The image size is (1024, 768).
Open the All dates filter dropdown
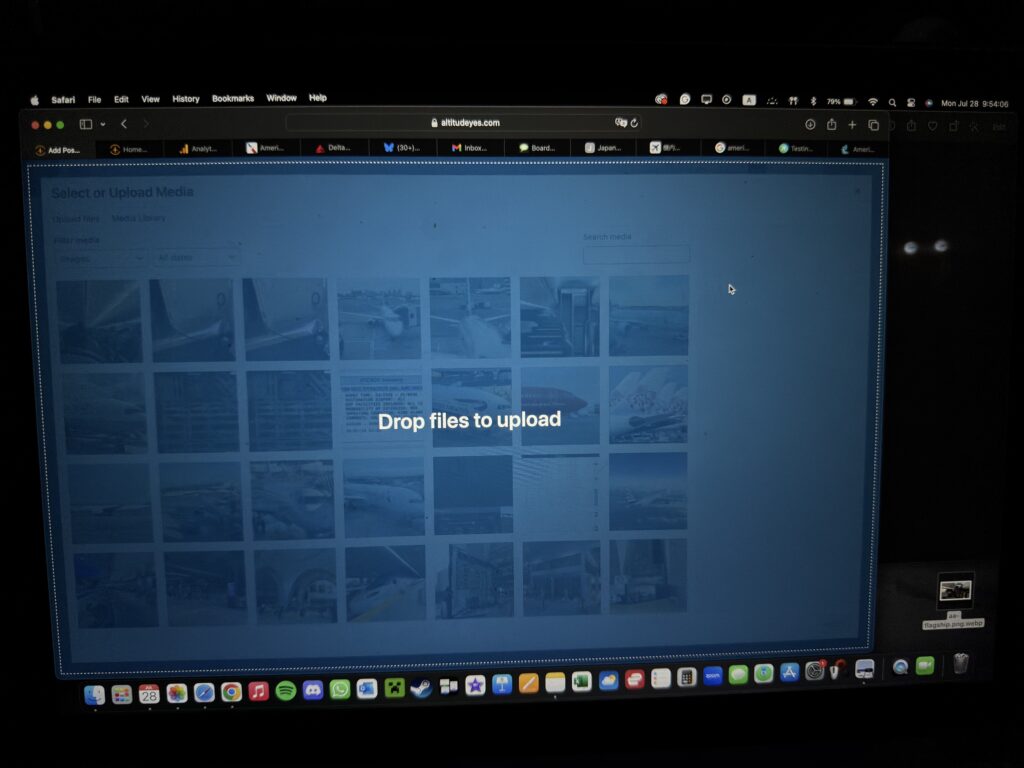[196, 257]
